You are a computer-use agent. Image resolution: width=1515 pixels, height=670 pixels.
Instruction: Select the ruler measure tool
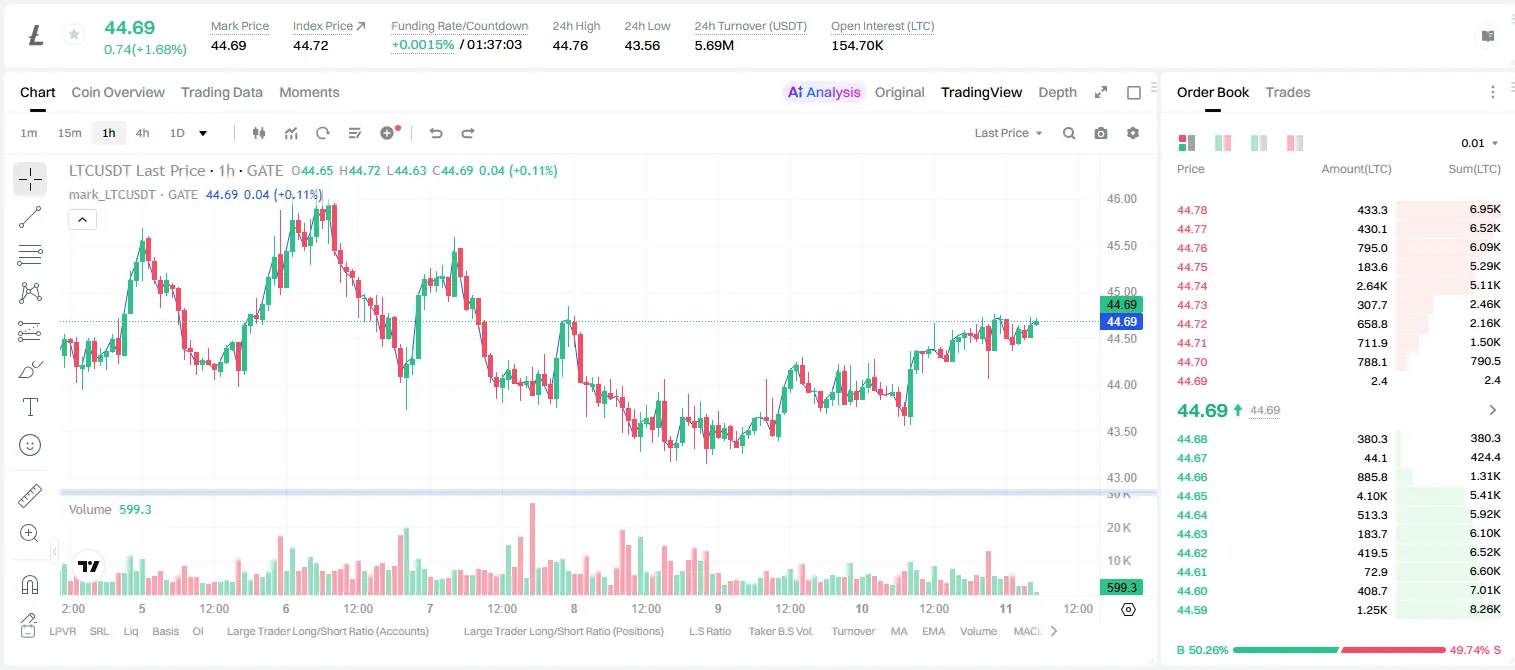pyautogui.click(x=30, y=495)
